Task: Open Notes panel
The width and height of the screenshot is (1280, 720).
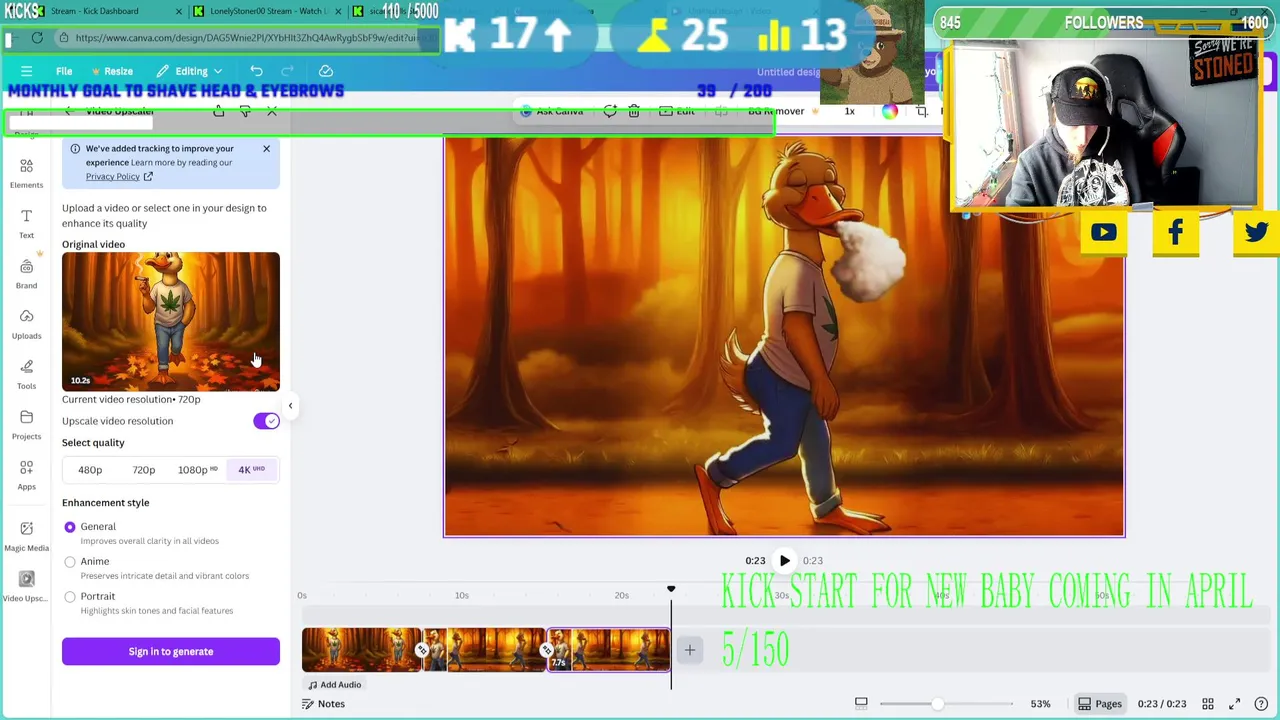Action: [x=324, y=704]
